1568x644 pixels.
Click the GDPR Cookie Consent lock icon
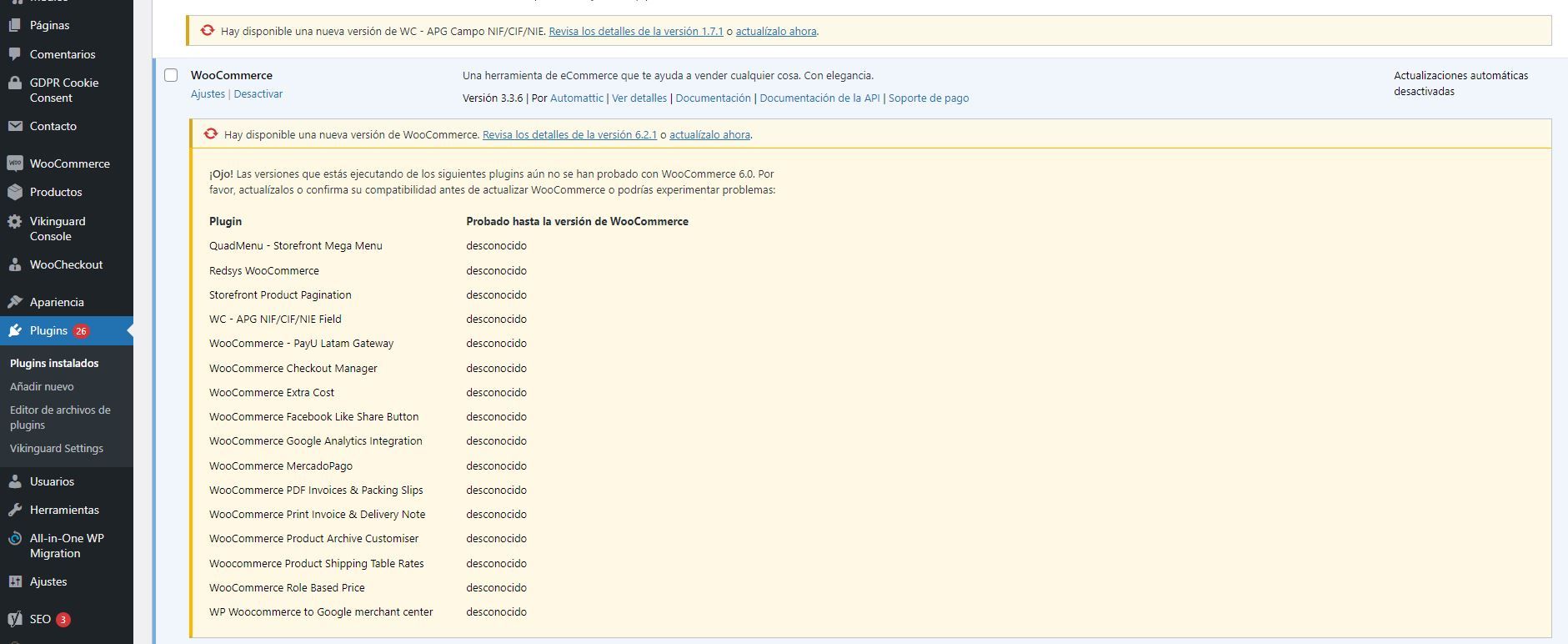[15, 83]
